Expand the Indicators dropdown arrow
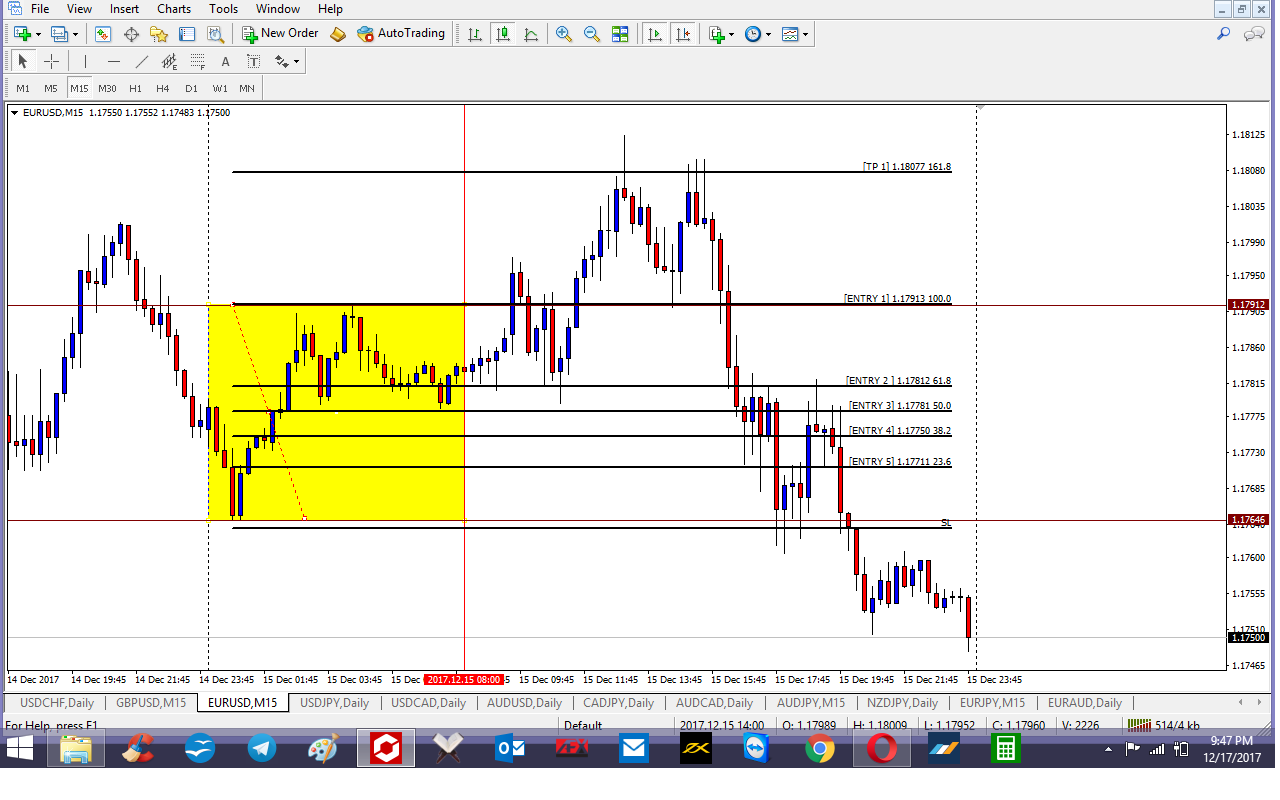 click(732, 34)
